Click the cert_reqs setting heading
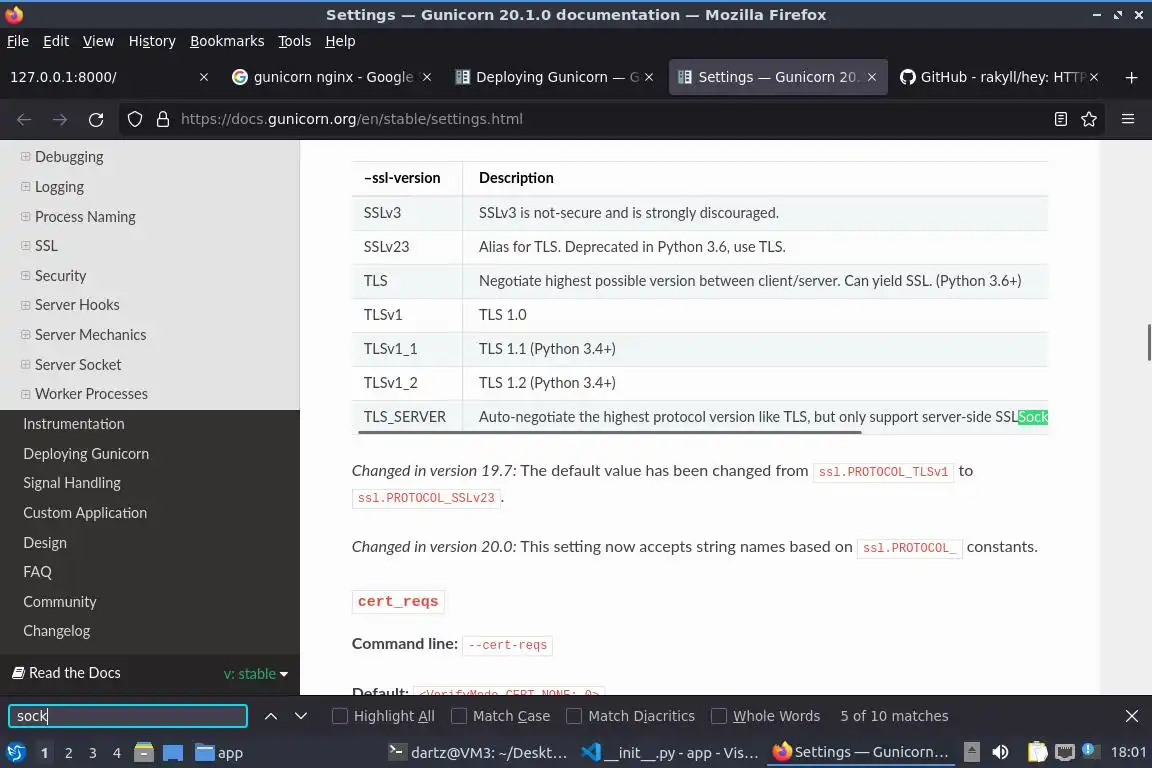The height and width of the screenshot is (768, 1152). [397, 601]
